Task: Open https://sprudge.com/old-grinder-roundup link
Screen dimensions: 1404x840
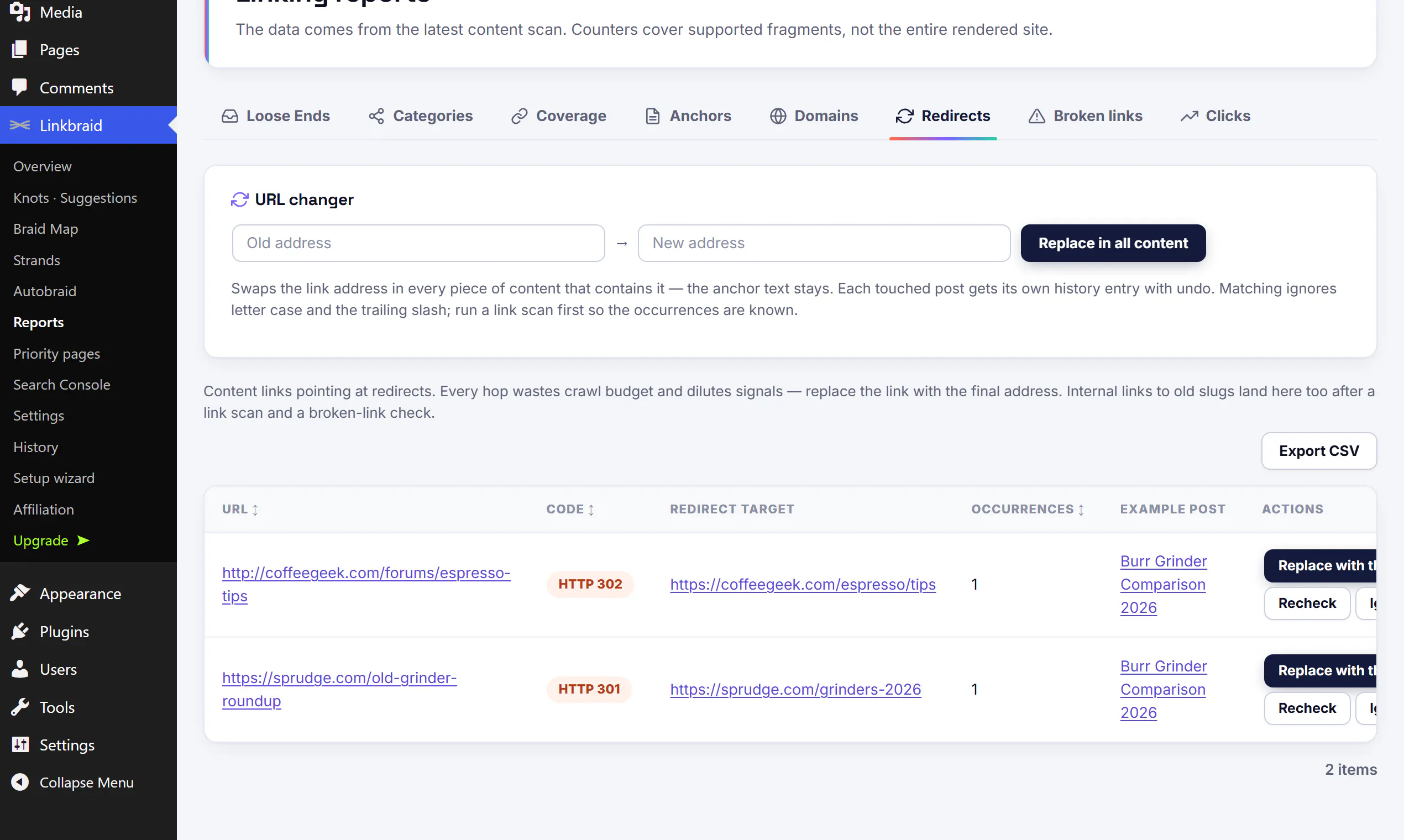Action: [x=339, y=689]
